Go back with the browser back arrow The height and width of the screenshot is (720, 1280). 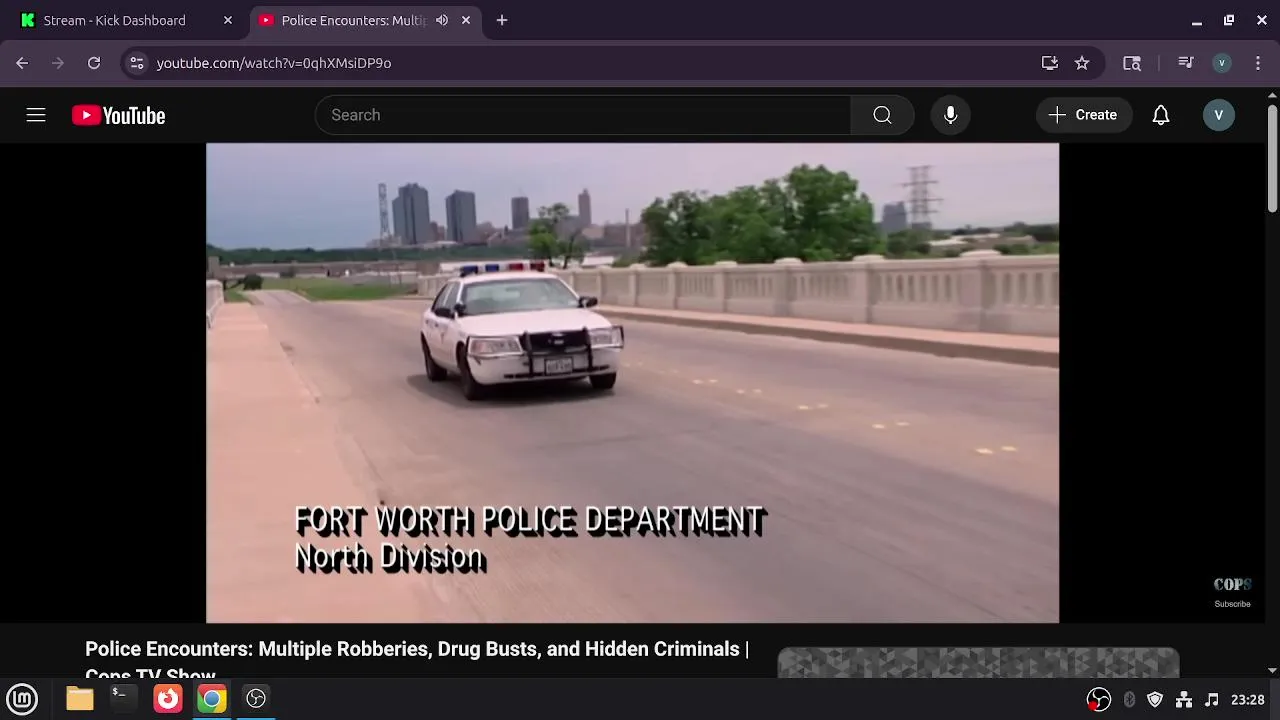22,63
